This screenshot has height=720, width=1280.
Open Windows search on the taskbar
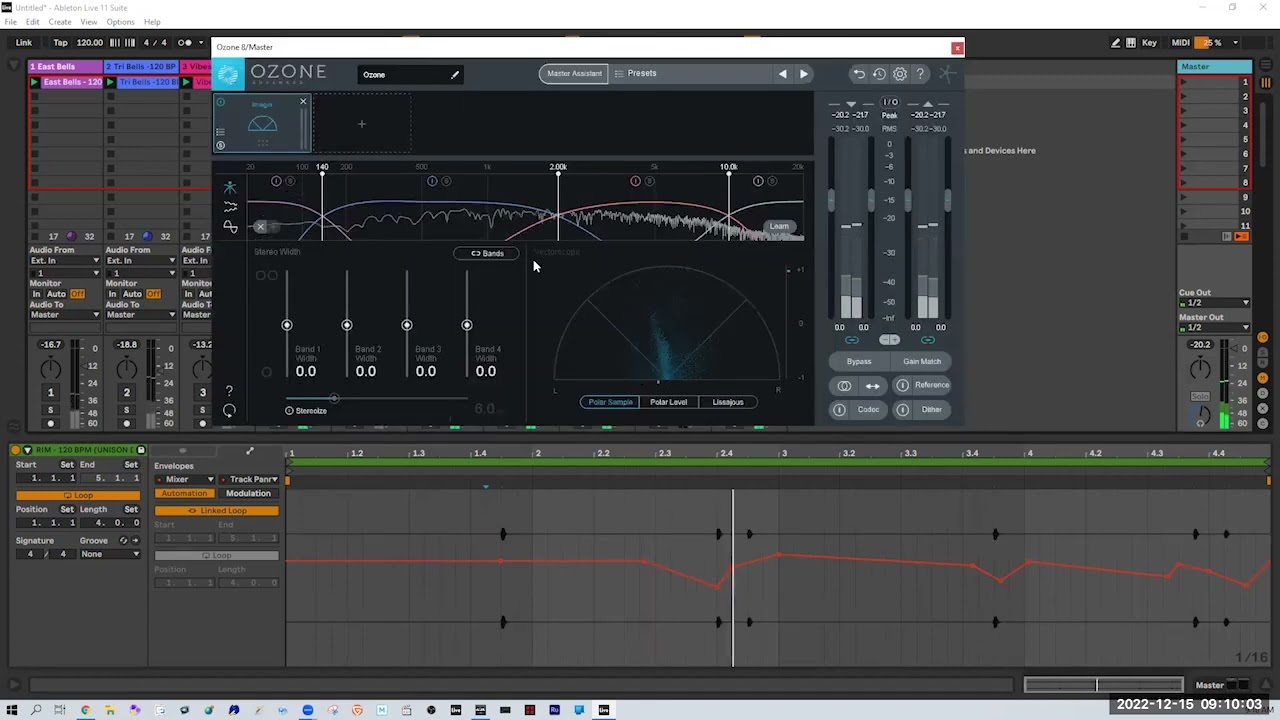pyautogui.click(x=36, y=710)
